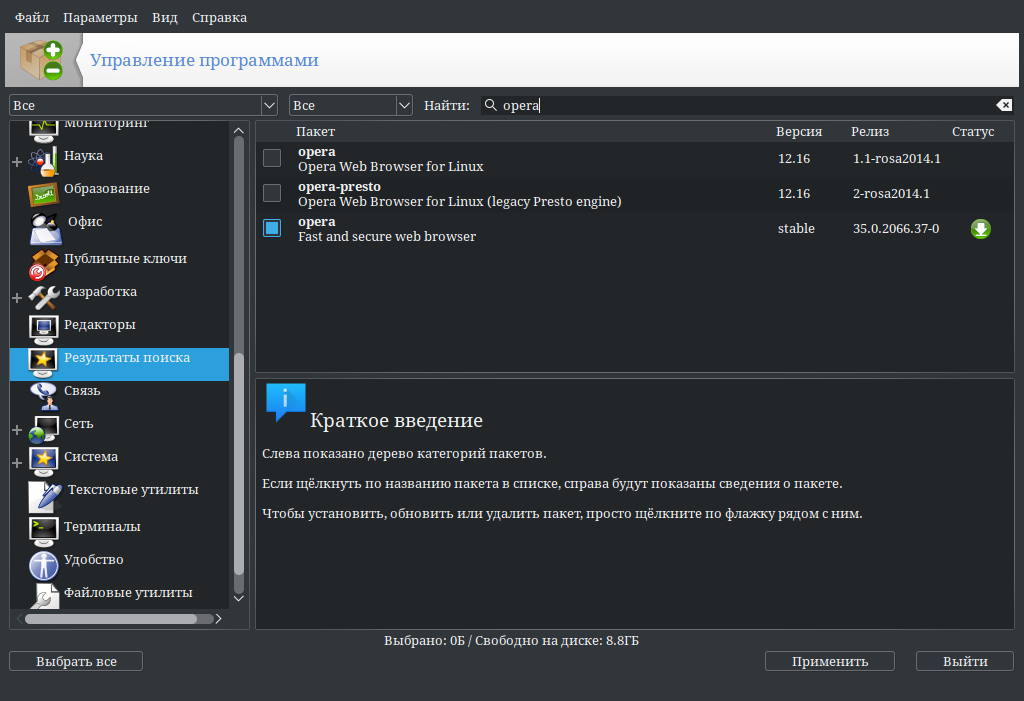Select the Редакторы category

pos(99,325)
